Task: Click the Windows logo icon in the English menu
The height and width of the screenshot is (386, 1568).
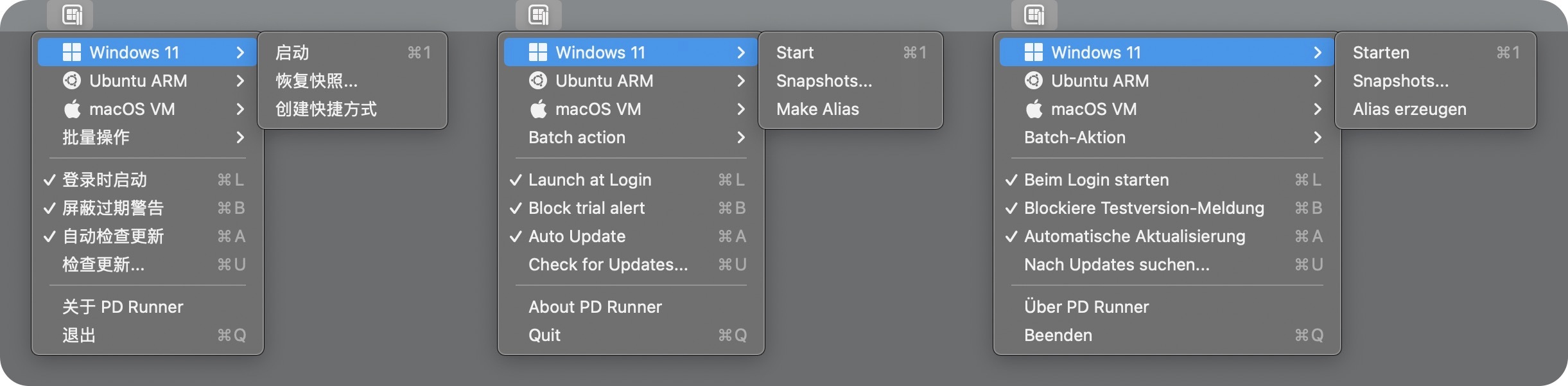Action: [537, 53]
